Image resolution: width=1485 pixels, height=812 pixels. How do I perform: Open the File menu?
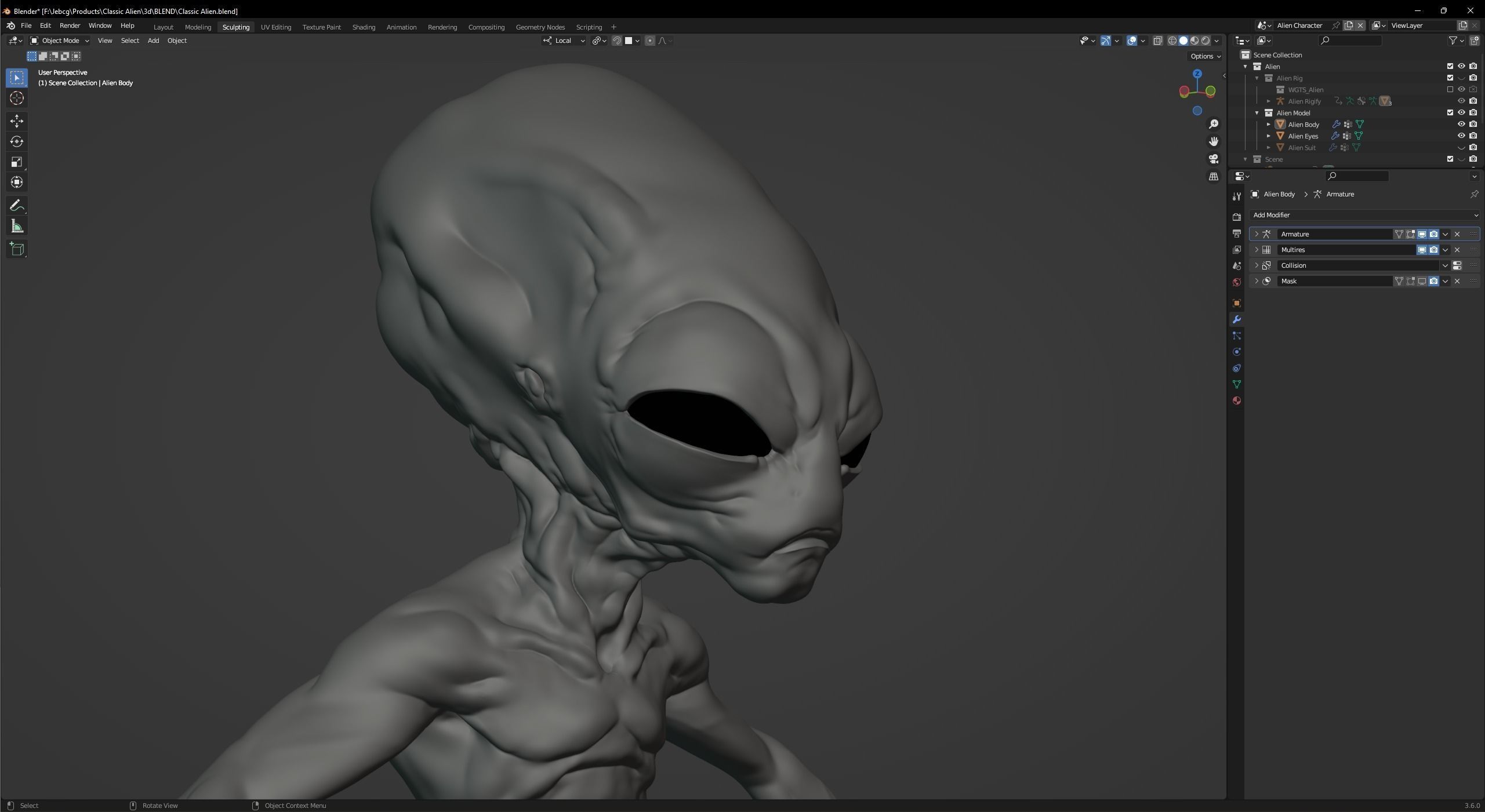coord(26,26)
